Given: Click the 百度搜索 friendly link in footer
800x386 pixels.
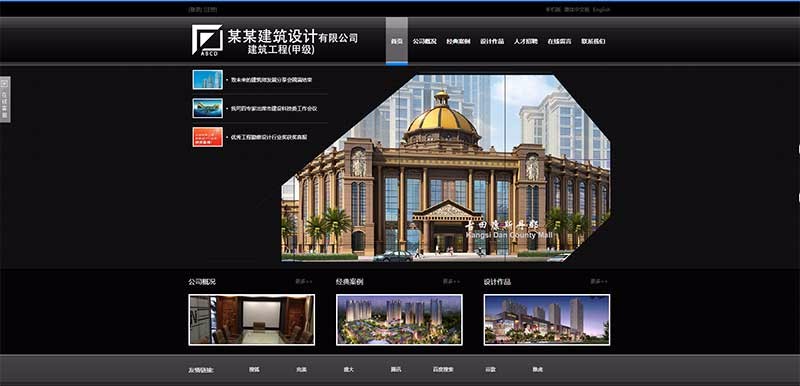Looking at the screenshot, I should (x=443, y=370).
